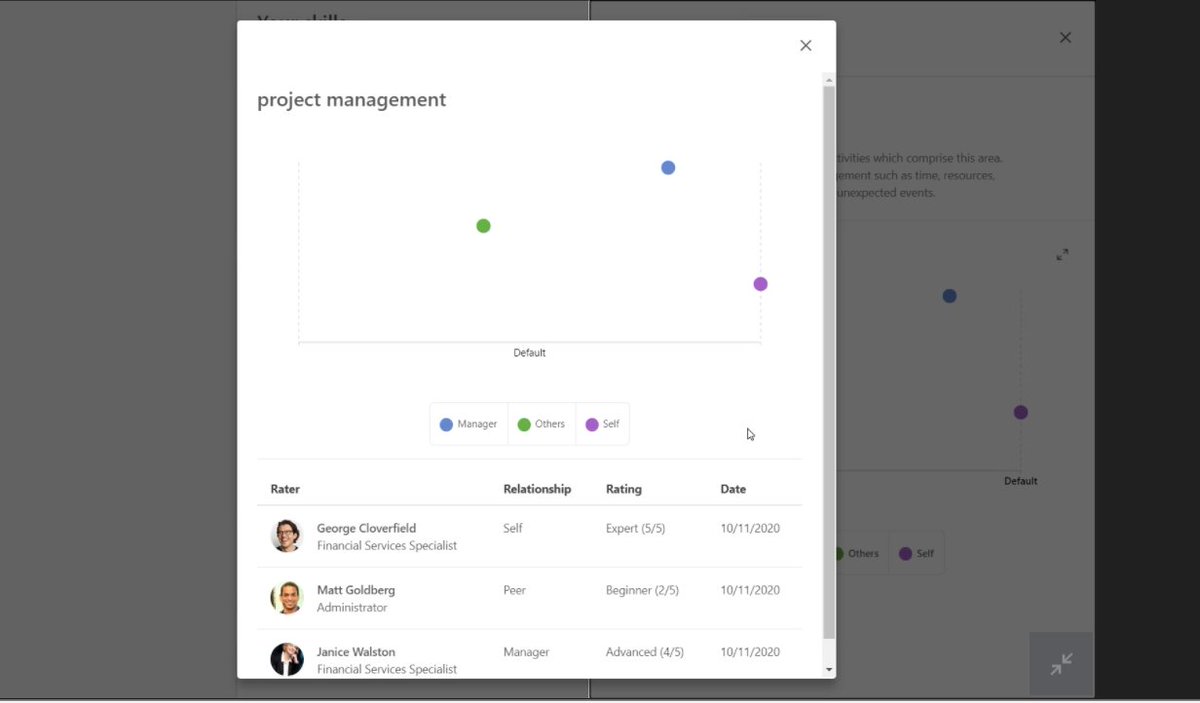The width and height of the screenshot is (1200, 703).
Task: Click the Default axis label
Action: click(529, 352)
